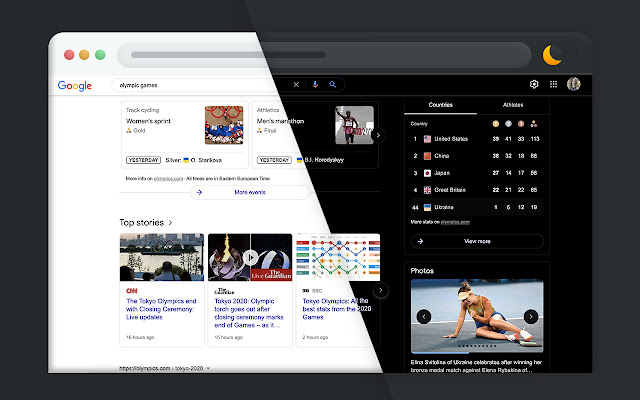Click the China flag icon
This screenshot has height=400, width=640.
(427, 156)
